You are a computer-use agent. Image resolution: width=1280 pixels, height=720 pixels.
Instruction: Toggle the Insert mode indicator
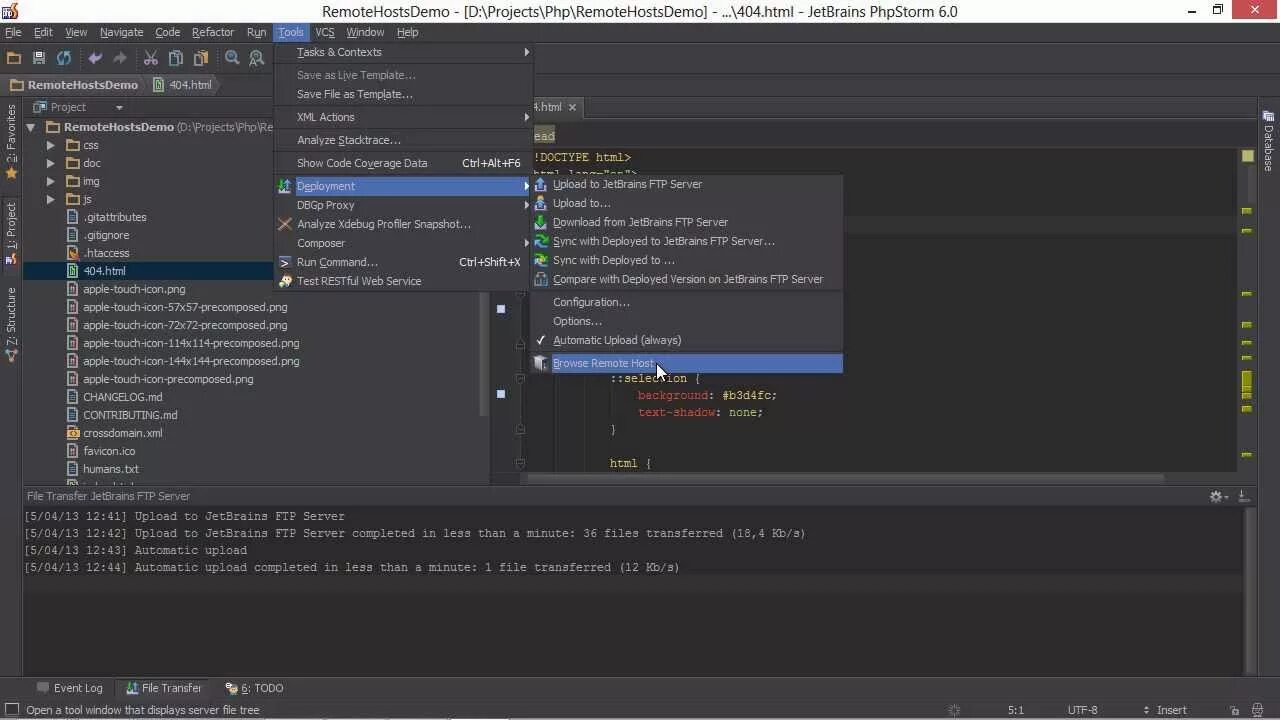[x=1171, y=710]
